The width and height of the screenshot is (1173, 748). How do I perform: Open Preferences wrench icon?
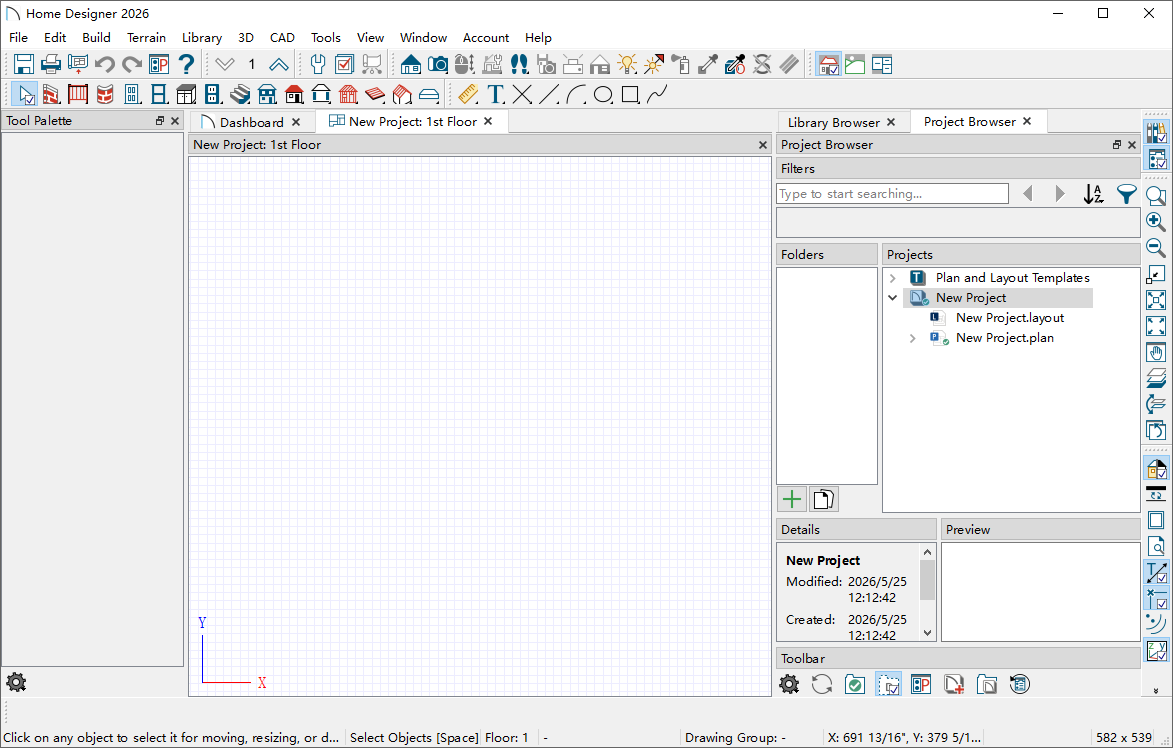click(318, 64)
